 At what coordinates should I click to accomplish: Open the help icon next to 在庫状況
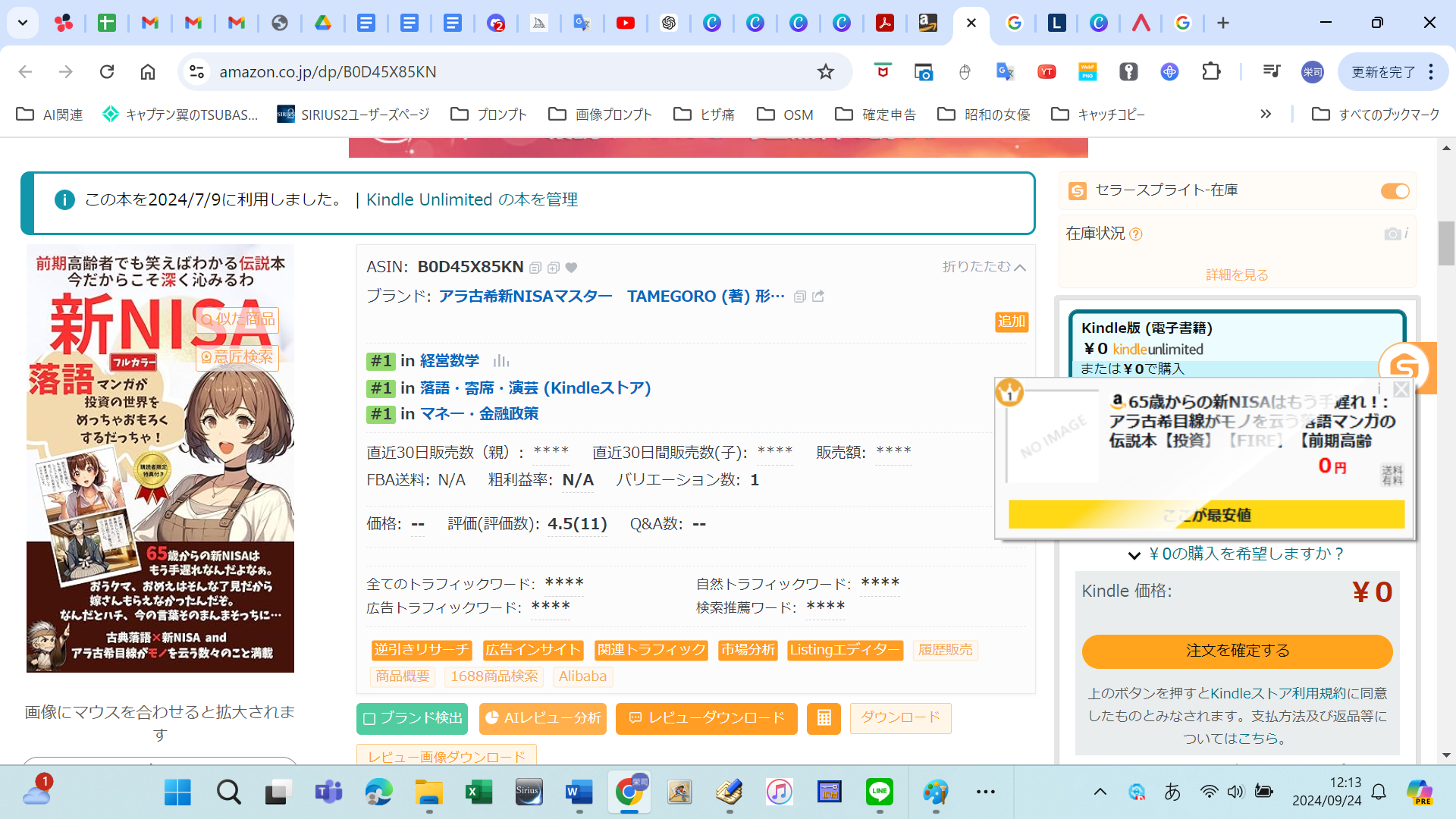[x=1136, y=234]
